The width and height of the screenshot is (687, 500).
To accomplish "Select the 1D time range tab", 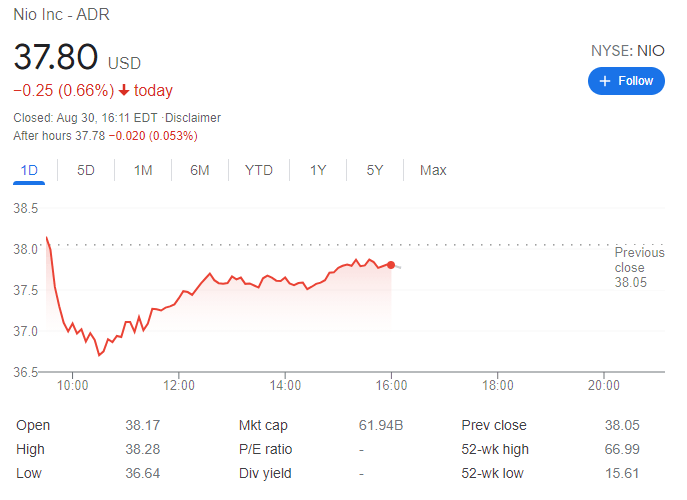I will click(x=29, y=170).
